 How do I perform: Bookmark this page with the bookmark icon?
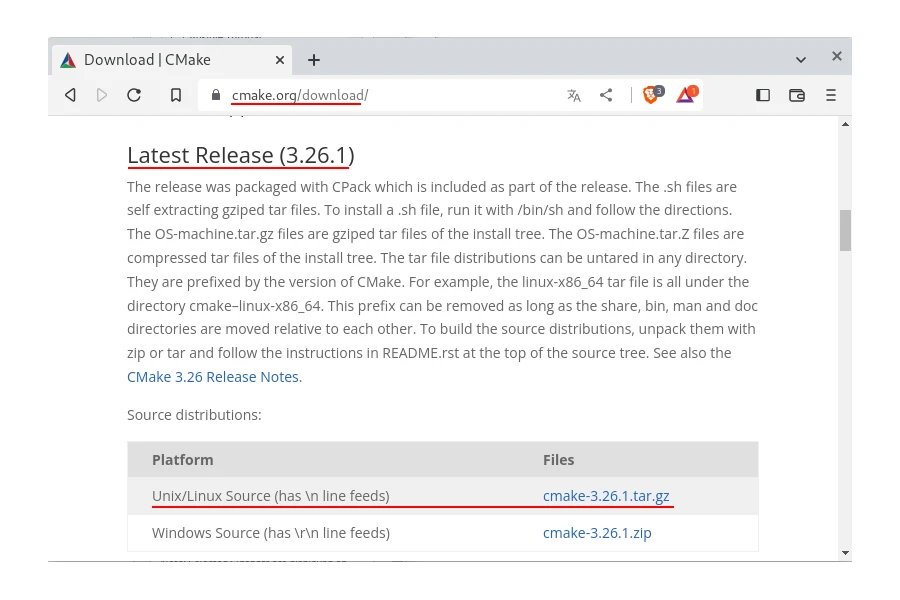[x=176, y=95]
